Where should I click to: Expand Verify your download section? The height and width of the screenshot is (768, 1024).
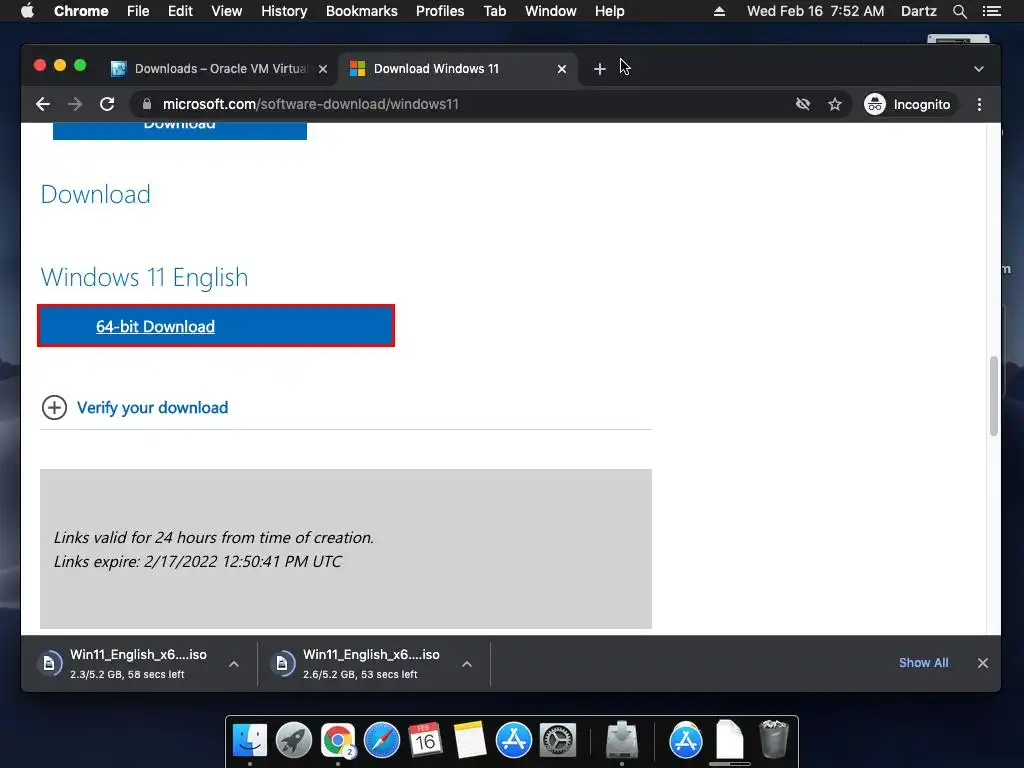pos(54,408)
